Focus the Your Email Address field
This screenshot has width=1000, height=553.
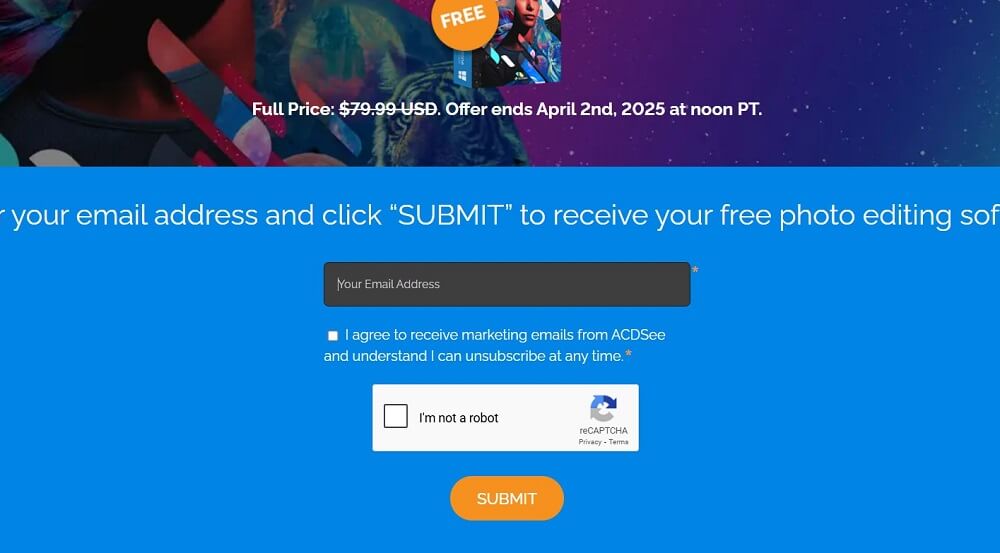[507, 284]
